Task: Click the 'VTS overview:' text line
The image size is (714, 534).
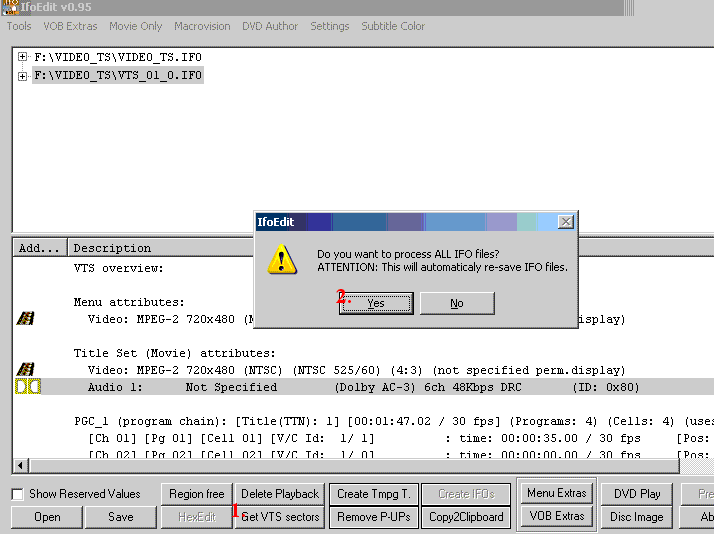Action: point(118,268)
